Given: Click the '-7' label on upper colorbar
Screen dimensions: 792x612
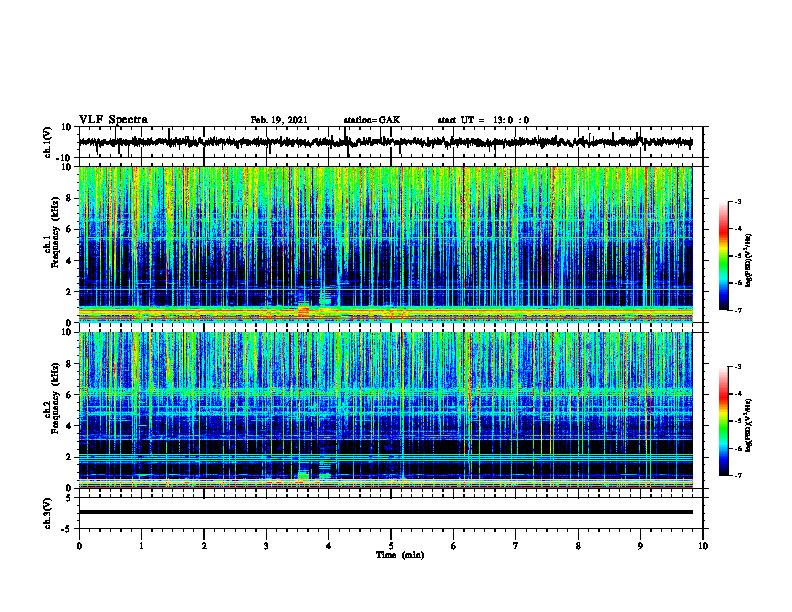Looking at the screenshot, I should [x=738, y=310].
